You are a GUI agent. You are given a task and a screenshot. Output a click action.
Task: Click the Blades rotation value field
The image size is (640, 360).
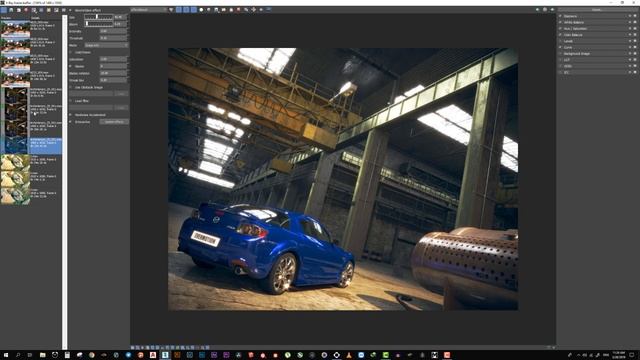(113, 73)
